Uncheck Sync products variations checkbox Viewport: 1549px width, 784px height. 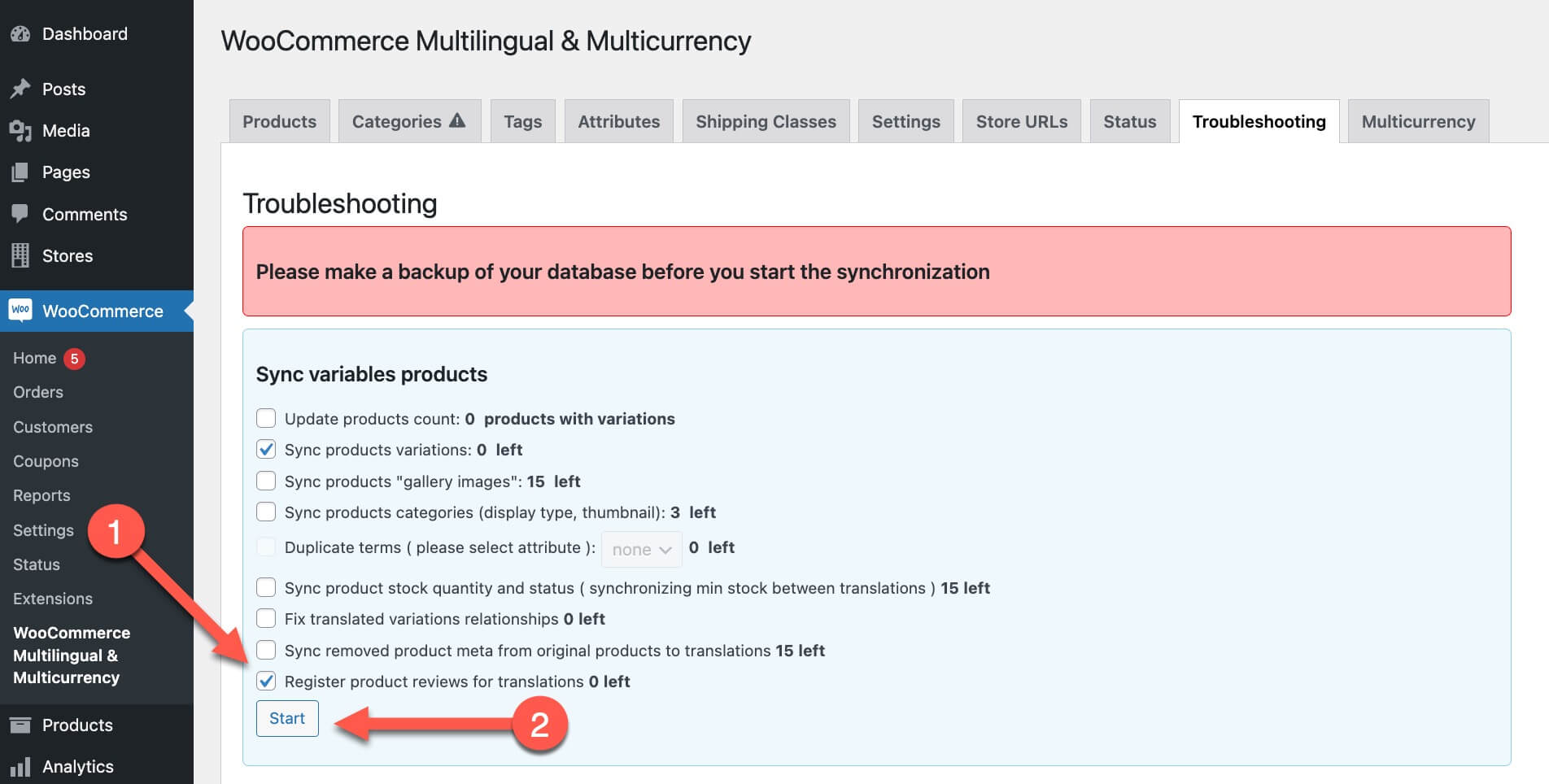pyautogui.click(x=266, y=449)
